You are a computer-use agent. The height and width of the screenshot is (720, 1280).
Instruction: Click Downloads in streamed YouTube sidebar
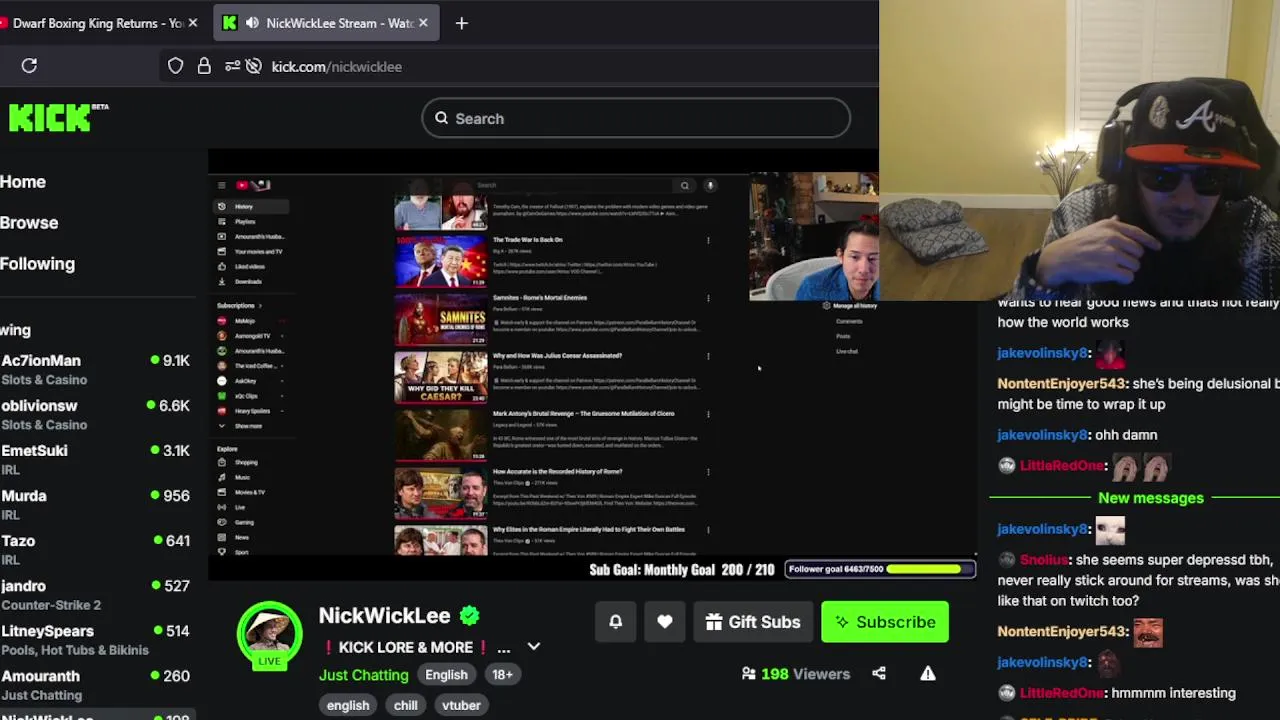pos(248,282)
